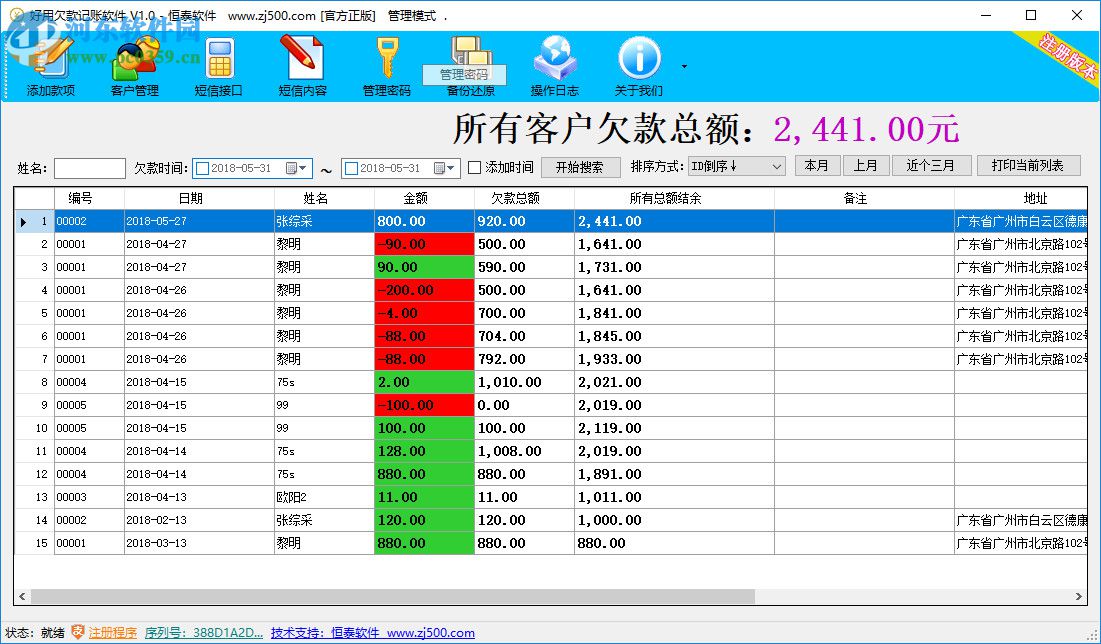Filter by 本月 button
This screenshot has height=644, width=1101.
[817, 166]
